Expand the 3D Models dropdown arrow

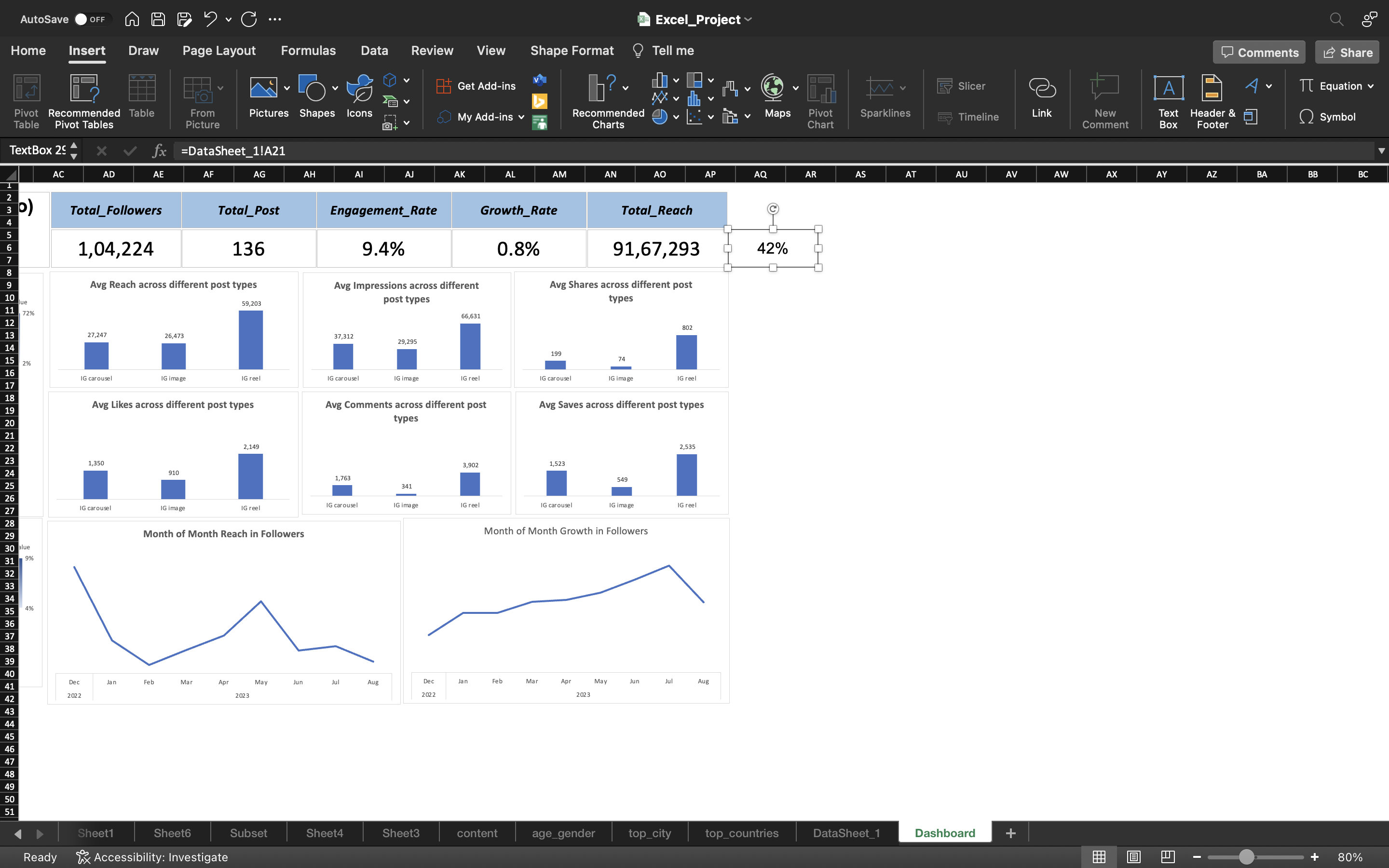(x=407, y=81)
